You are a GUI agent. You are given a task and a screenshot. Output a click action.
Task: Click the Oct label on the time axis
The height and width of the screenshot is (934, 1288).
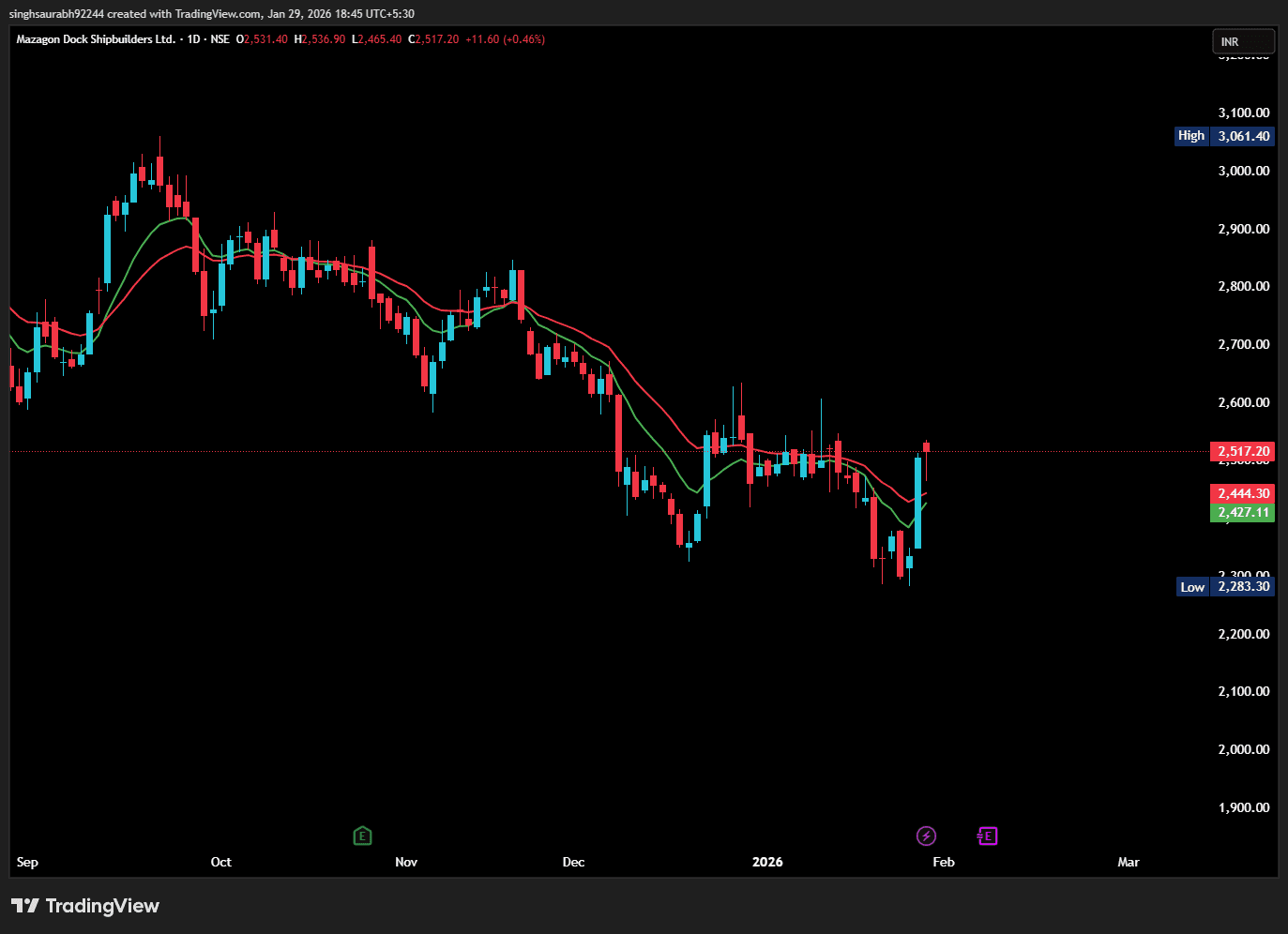[x=220, y=862]
